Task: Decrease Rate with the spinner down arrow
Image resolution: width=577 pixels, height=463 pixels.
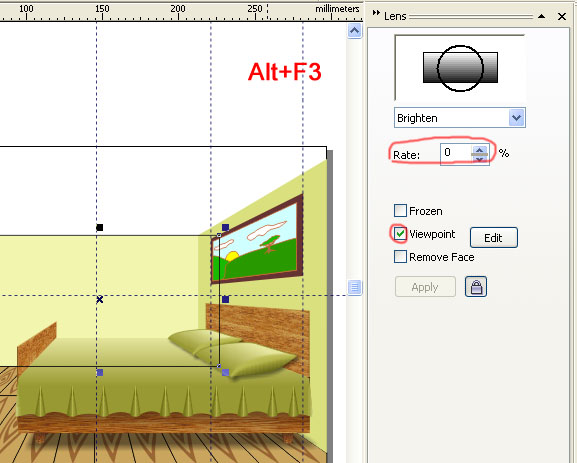Action: click(x=479, y=159)
